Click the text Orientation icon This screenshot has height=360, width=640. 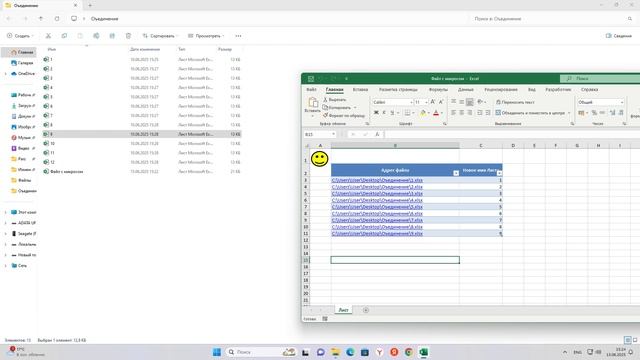[x=480, y=102]
